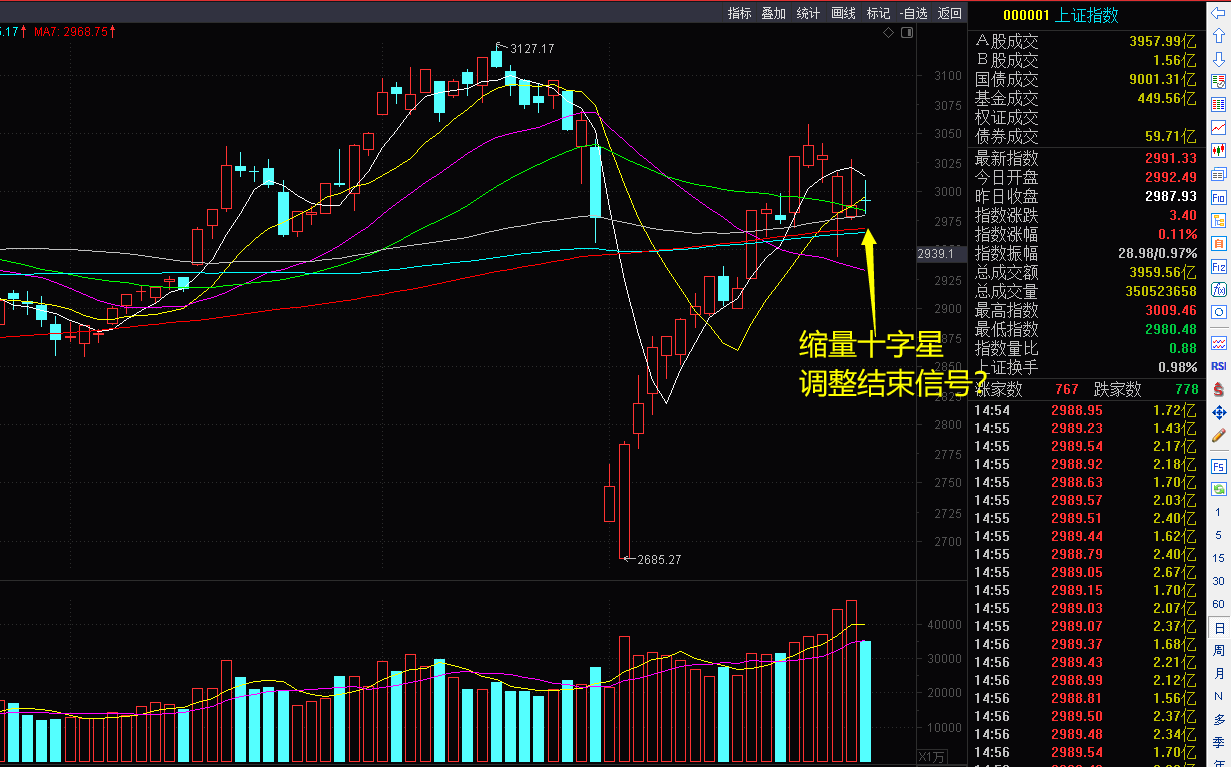Click the 000001 上证指数 title
Viewport: 1231px width, 767px height.
1060,15
